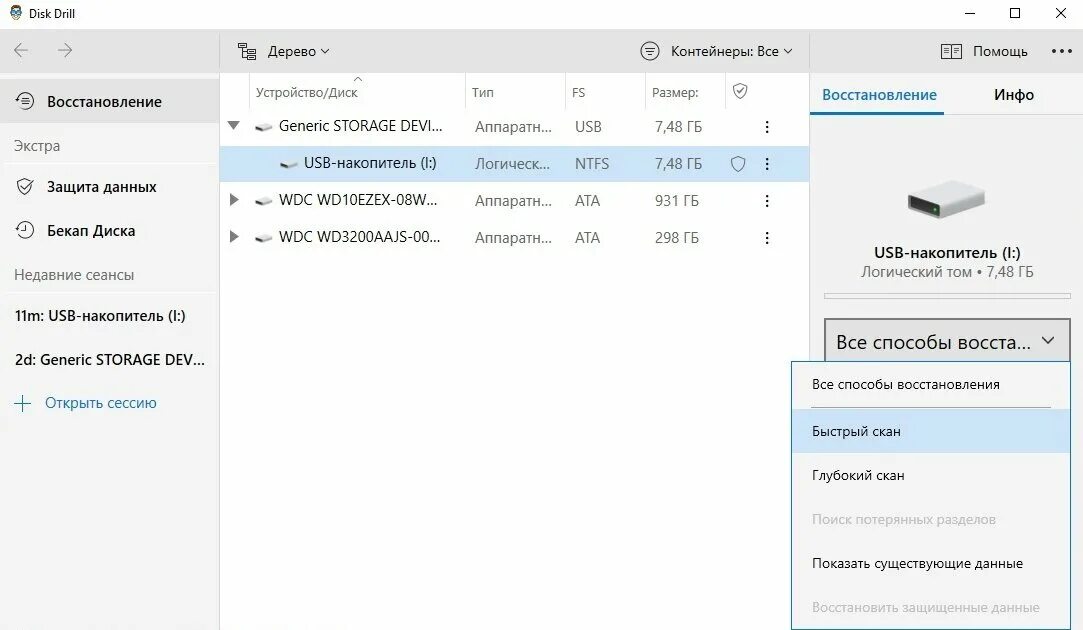Open the Все способы восста... dropdown
This screenshot has height=630, width=1083.
947,341
